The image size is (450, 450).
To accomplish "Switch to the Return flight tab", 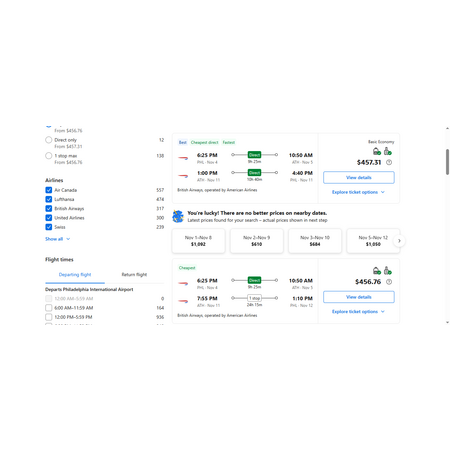I will click(134, 275).
